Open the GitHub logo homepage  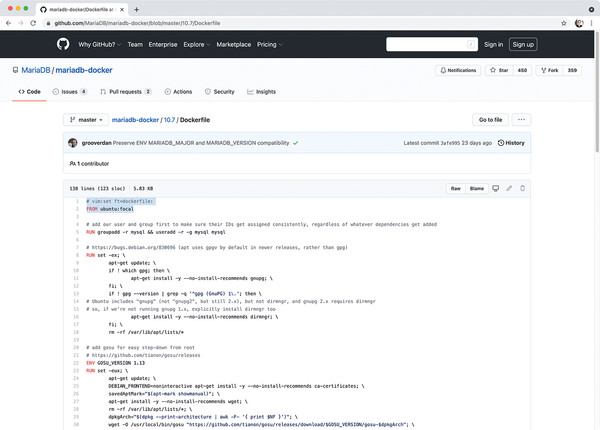[x=63, y=44]
